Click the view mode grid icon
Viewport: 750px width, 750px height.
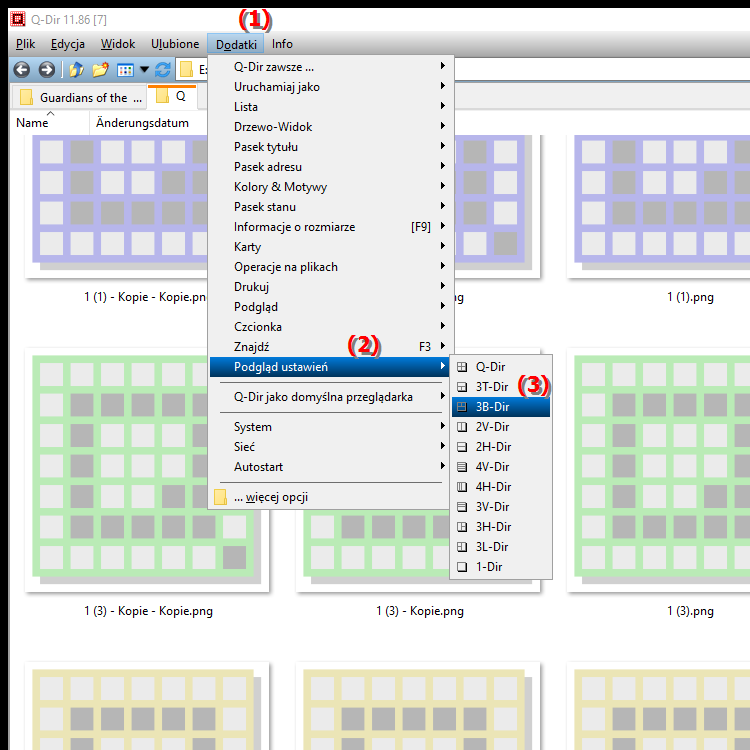(125, 70)
